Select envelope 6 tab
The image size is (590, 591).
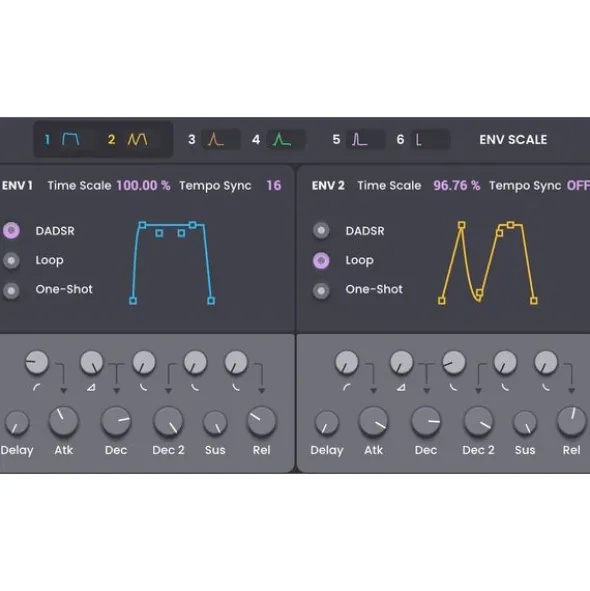click(x=423, y=139)
